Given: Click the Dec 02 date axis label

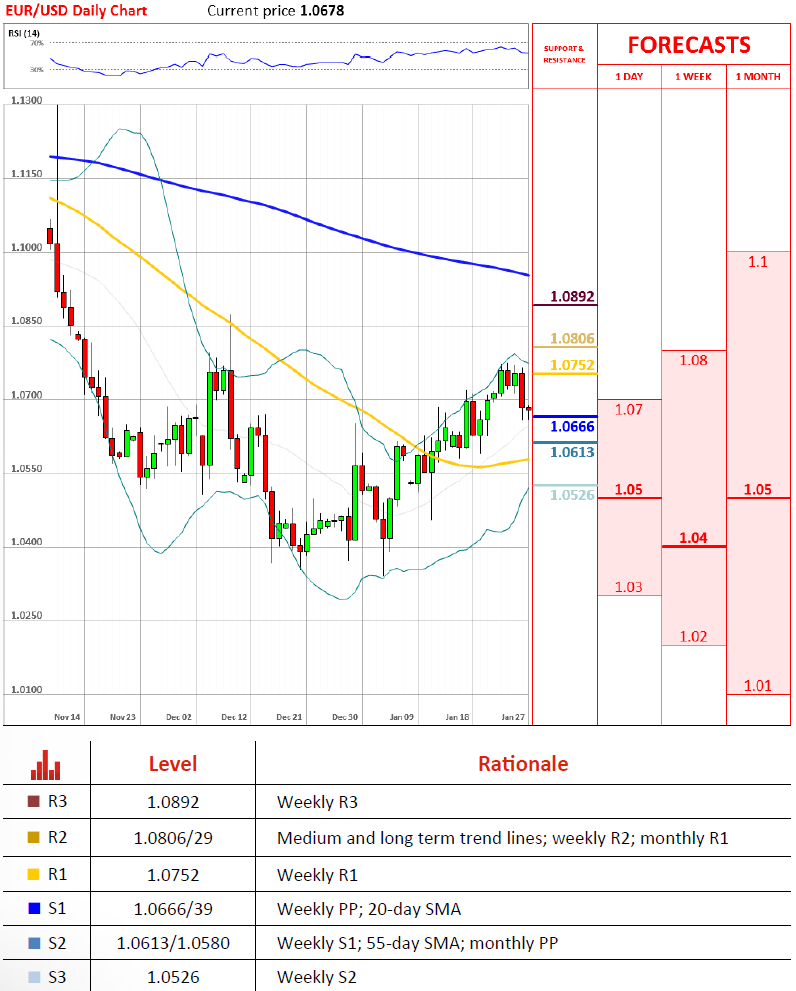Looking at the screenshot, I should 178,717.
